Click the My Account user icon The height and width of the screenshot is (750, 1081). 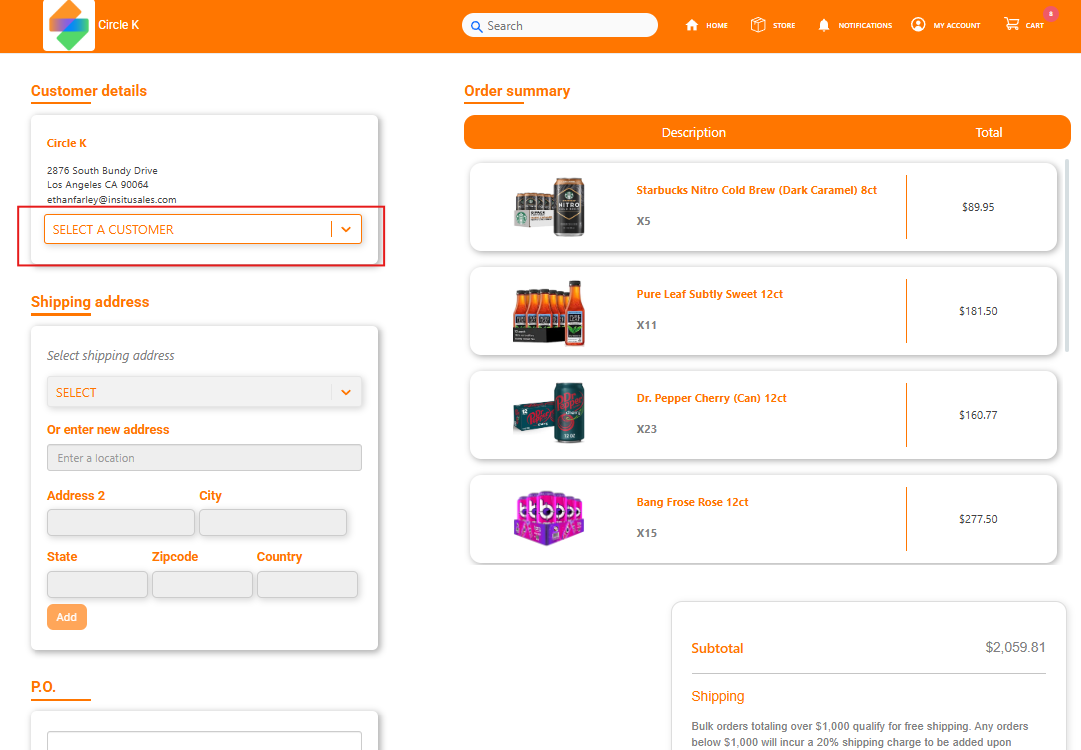(x=918, y=25)
